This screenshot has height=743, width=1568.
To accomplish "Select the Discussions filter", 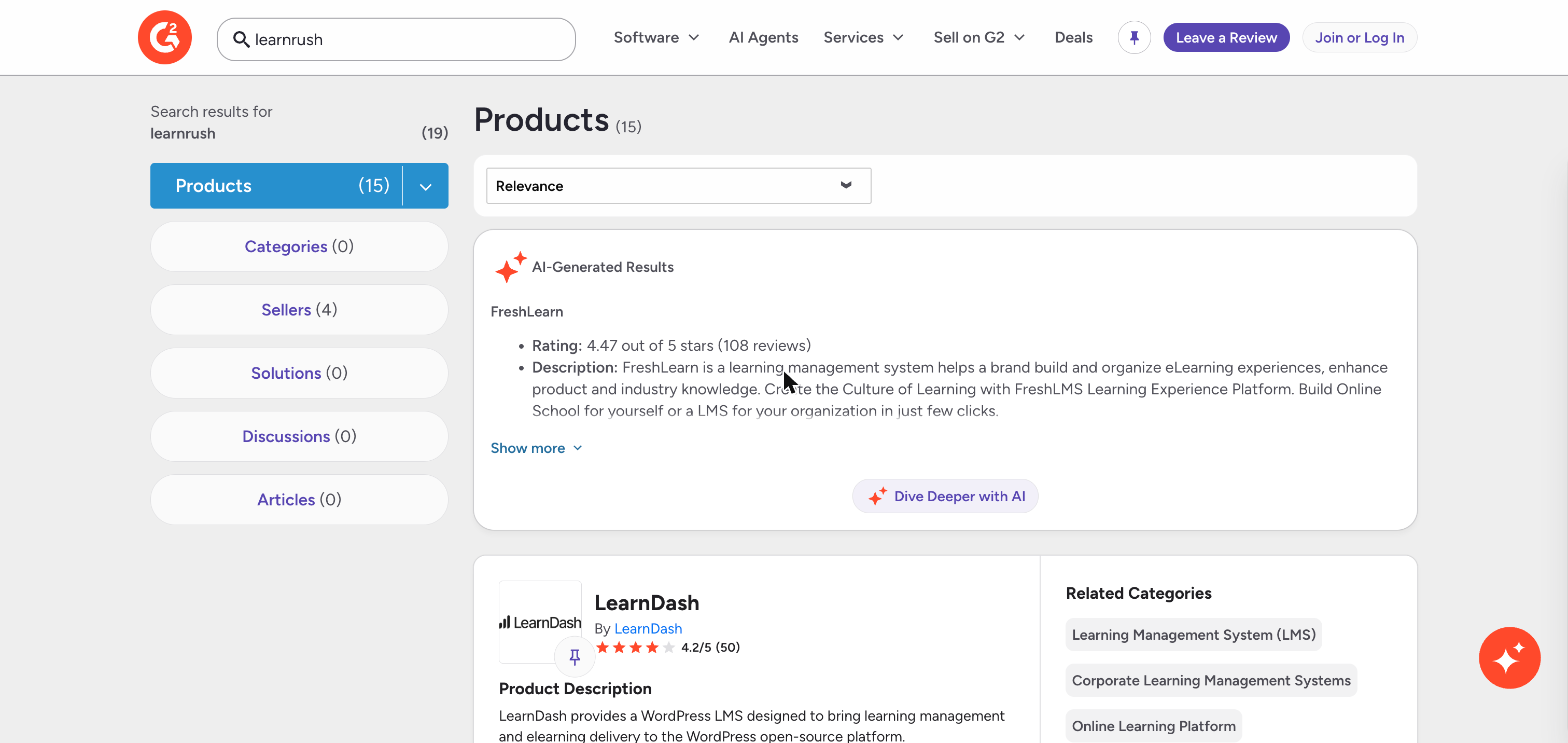I will pyautogui.click(x=299, y=436).
